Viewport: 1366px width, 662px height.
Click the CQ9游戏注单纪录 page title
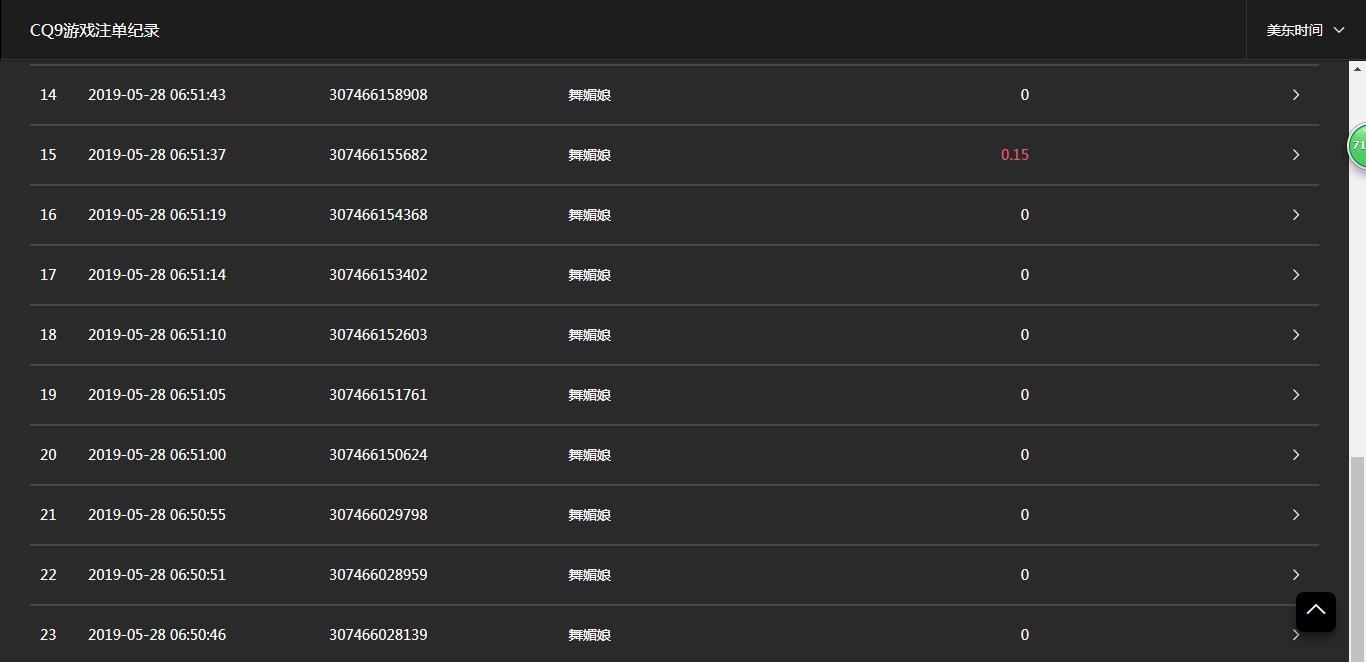click(x=95, y=30)
